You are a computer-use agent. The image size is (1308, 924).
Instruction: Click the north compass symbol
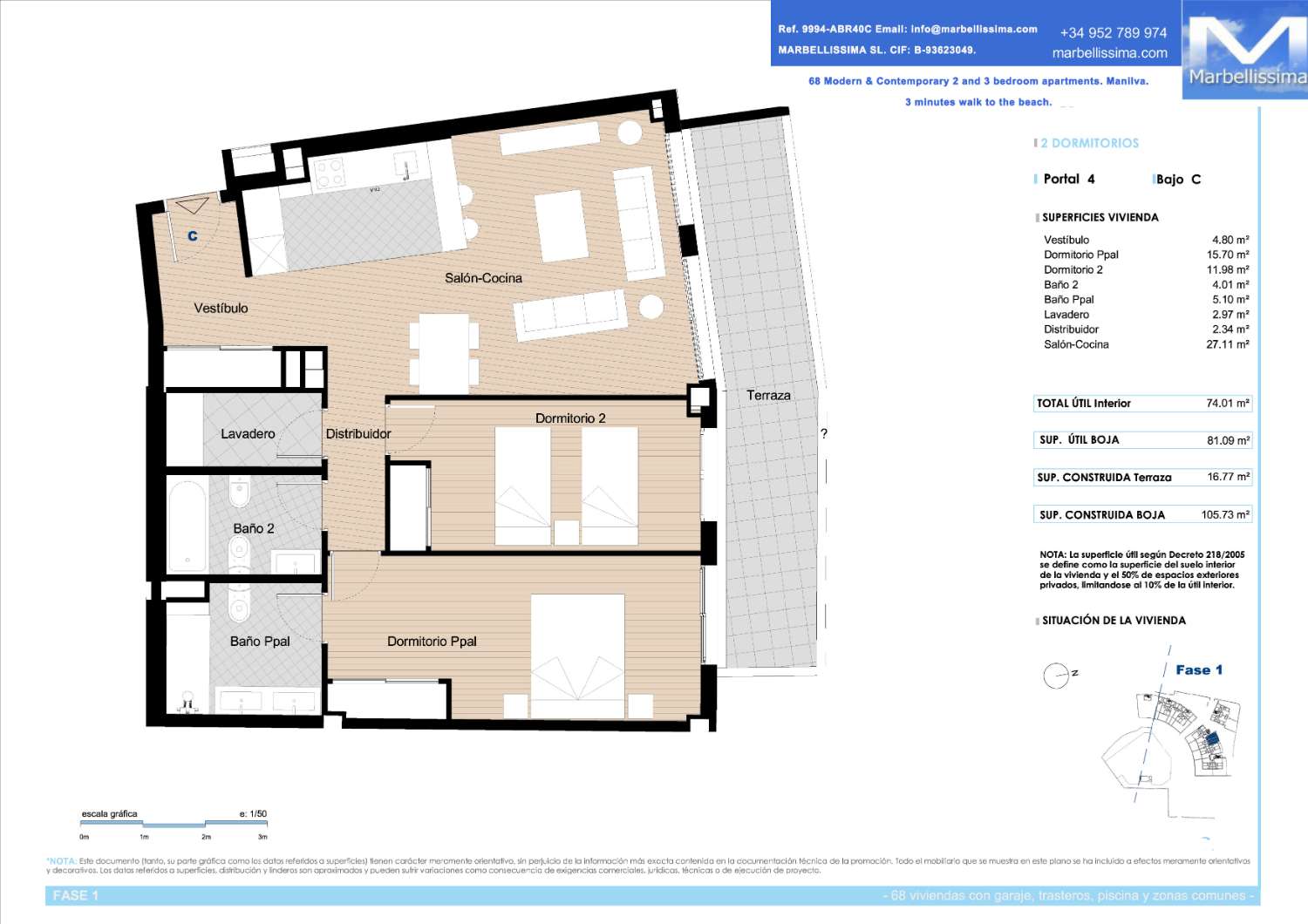point(1060,675)
